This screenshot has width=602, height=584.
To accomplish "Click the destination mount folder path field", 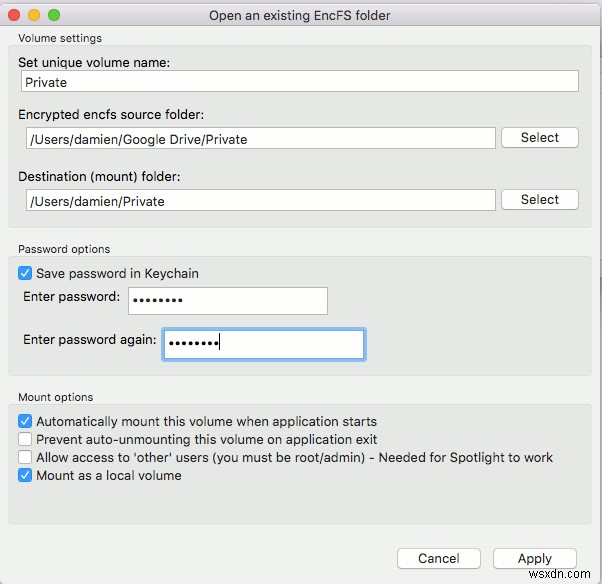I will coord(261,200).
